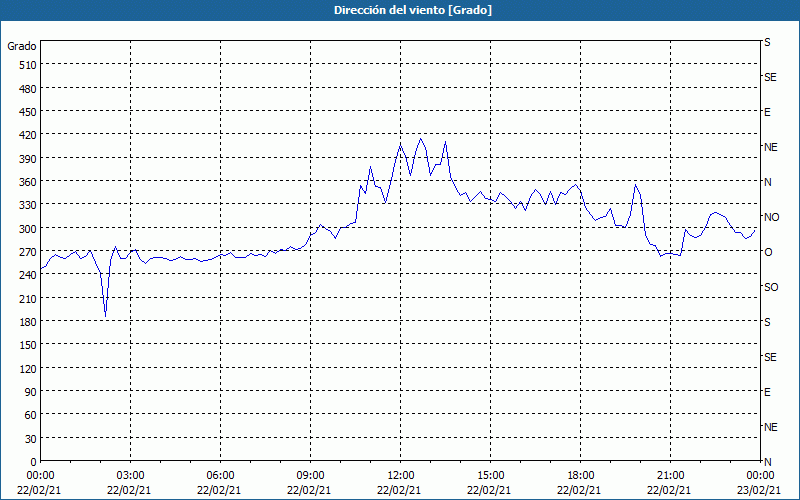The image size is (800, 500).
Task: Click the "21:00" time axis label
Action: coord(670,476)
